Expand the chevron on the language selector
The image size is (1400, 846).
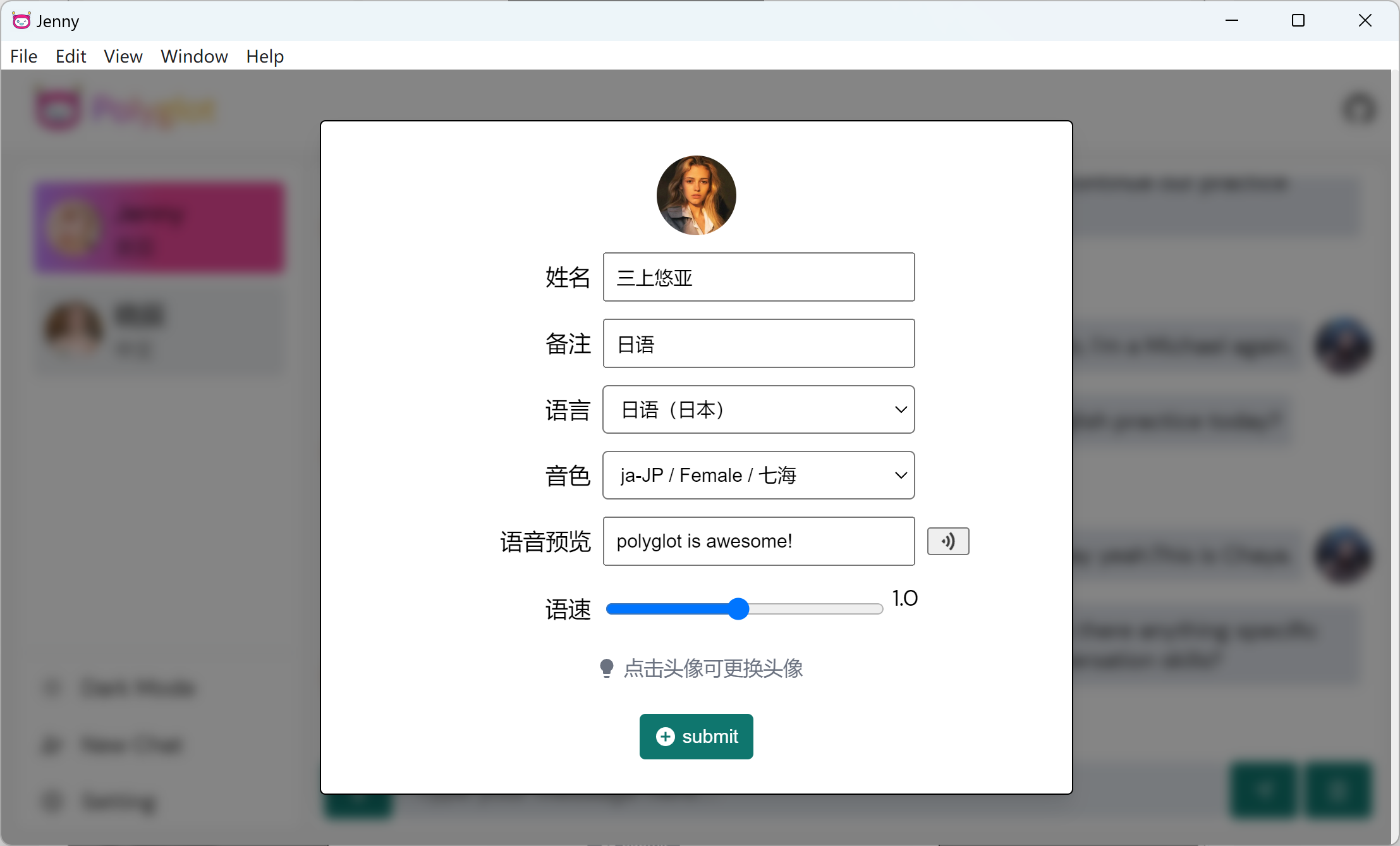point(900,409)
